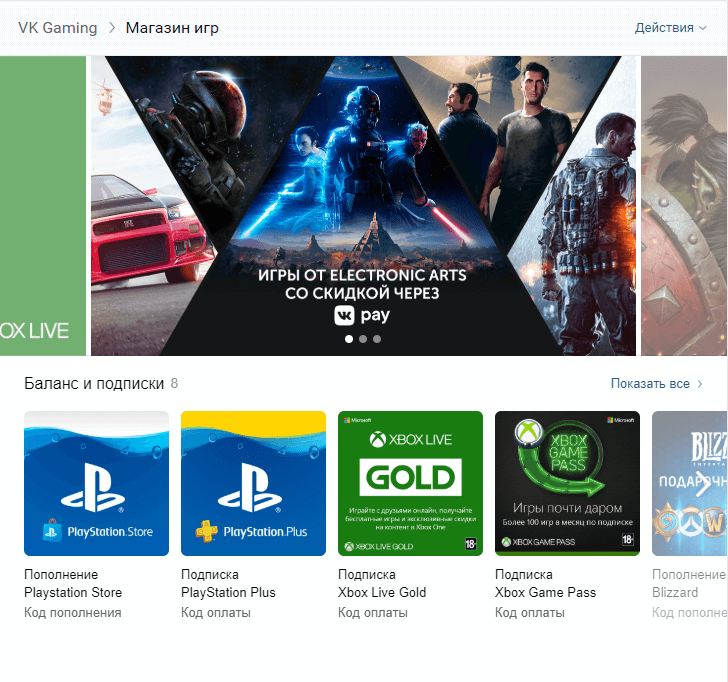Click Код оплаты under Xbox Game Pass
Image resolution: width=728 pixels, height=682 pixels.
[x=529, y=613]
